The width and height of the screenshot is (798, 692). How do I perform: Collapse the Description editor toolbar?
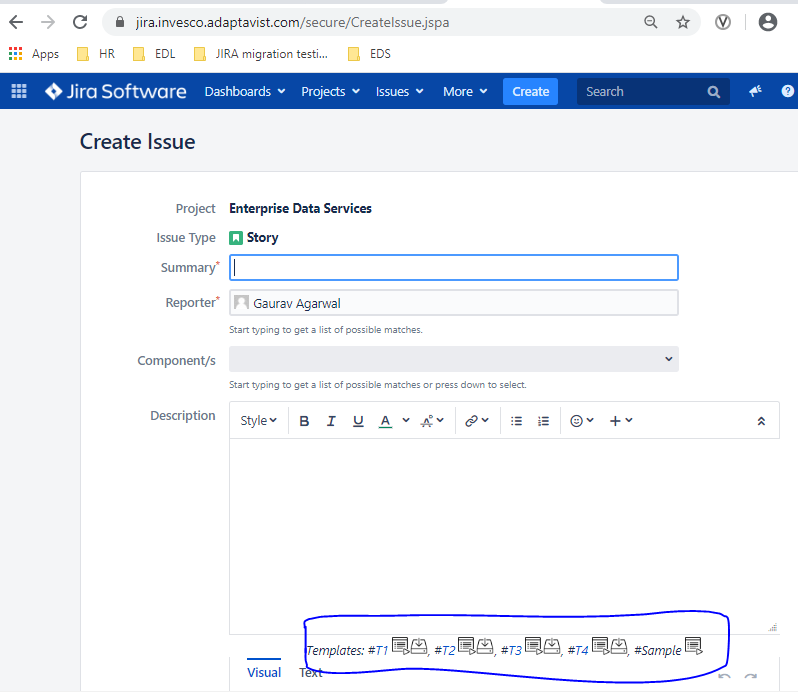pyautogui.click(x=761, y=421)
